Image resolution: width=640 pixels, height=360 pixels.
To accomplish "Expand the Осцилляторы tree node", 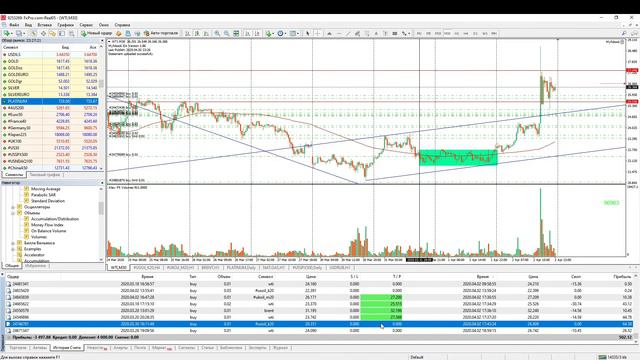I will [x=13, y=207].
